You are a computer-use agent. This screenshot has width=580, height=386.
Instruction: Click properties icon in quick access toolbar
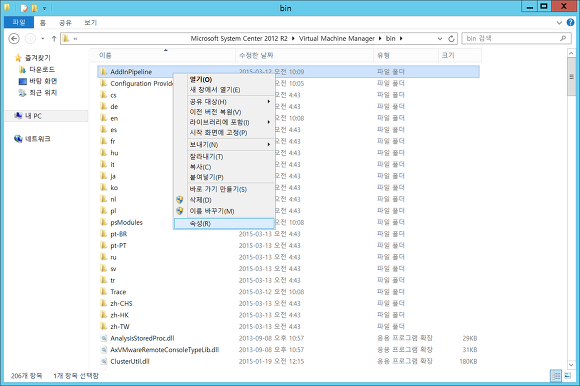[x=24, y=8]
